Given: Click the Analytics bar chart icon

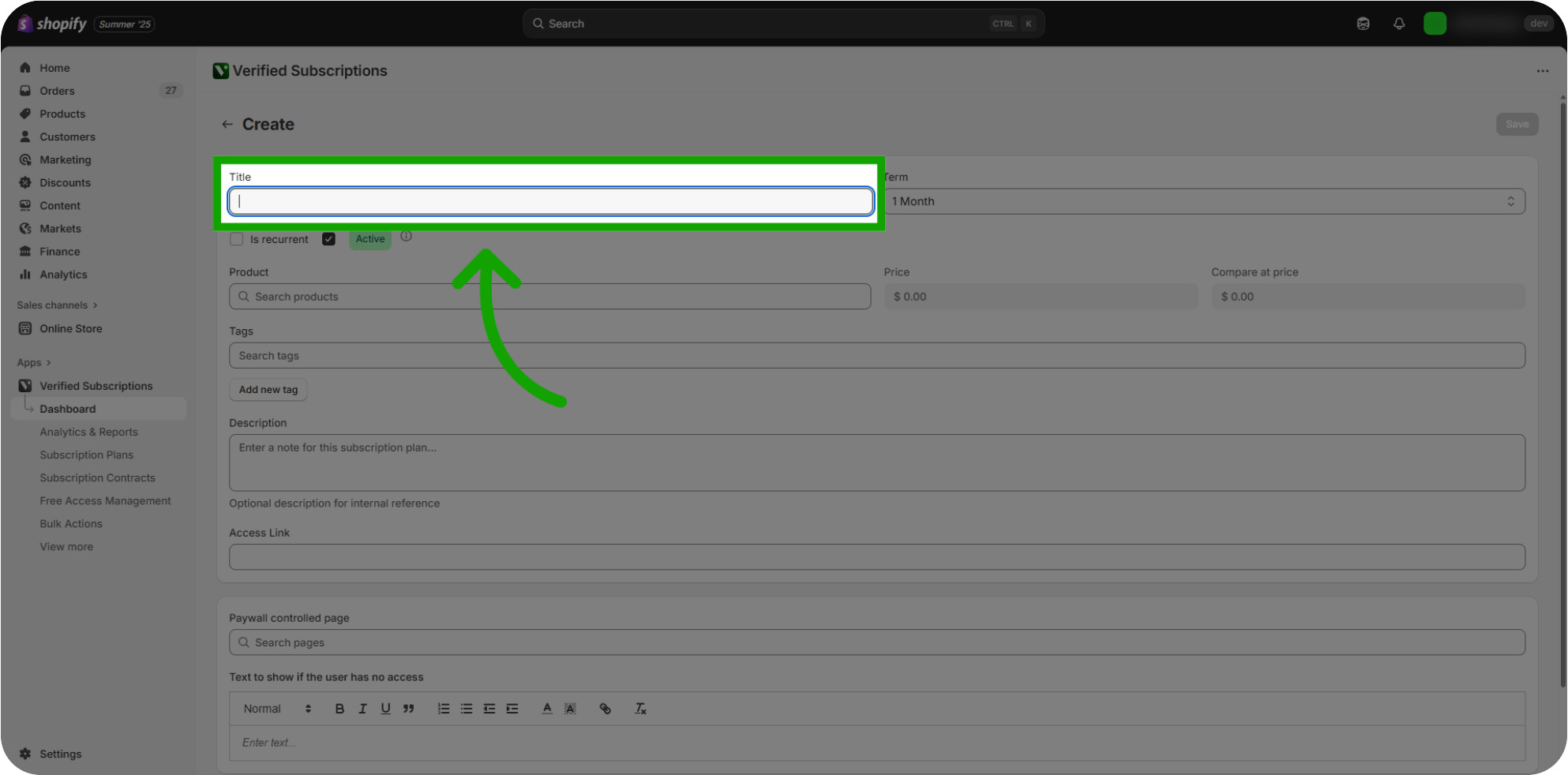Looking at the screenshot, I should tap(25, 274).
